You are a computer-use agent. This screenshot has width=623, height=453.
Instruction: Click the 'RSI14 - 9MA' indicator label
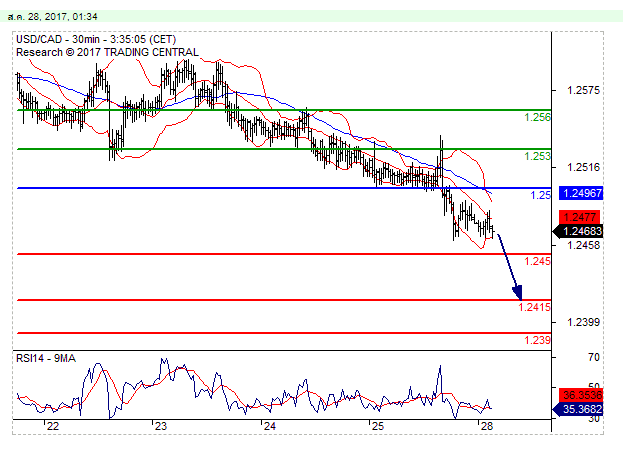(x=46, y=358)
